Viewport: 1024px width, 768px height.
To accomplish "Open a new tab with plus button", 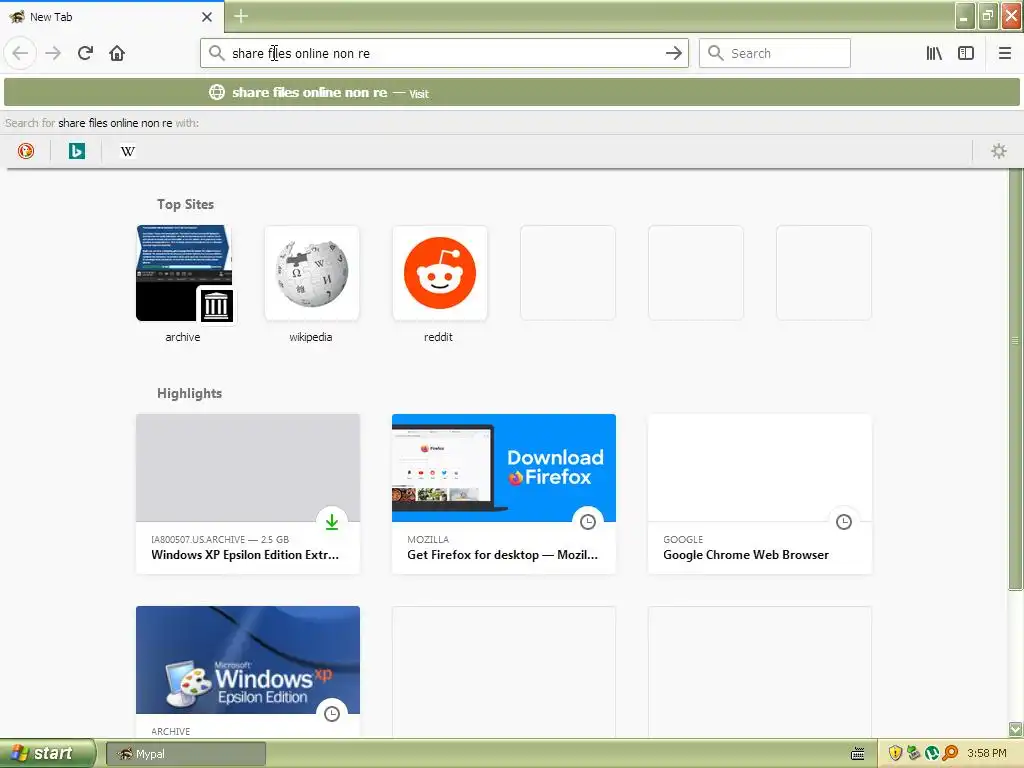I will pyautogui.click(x=241, y=16).
